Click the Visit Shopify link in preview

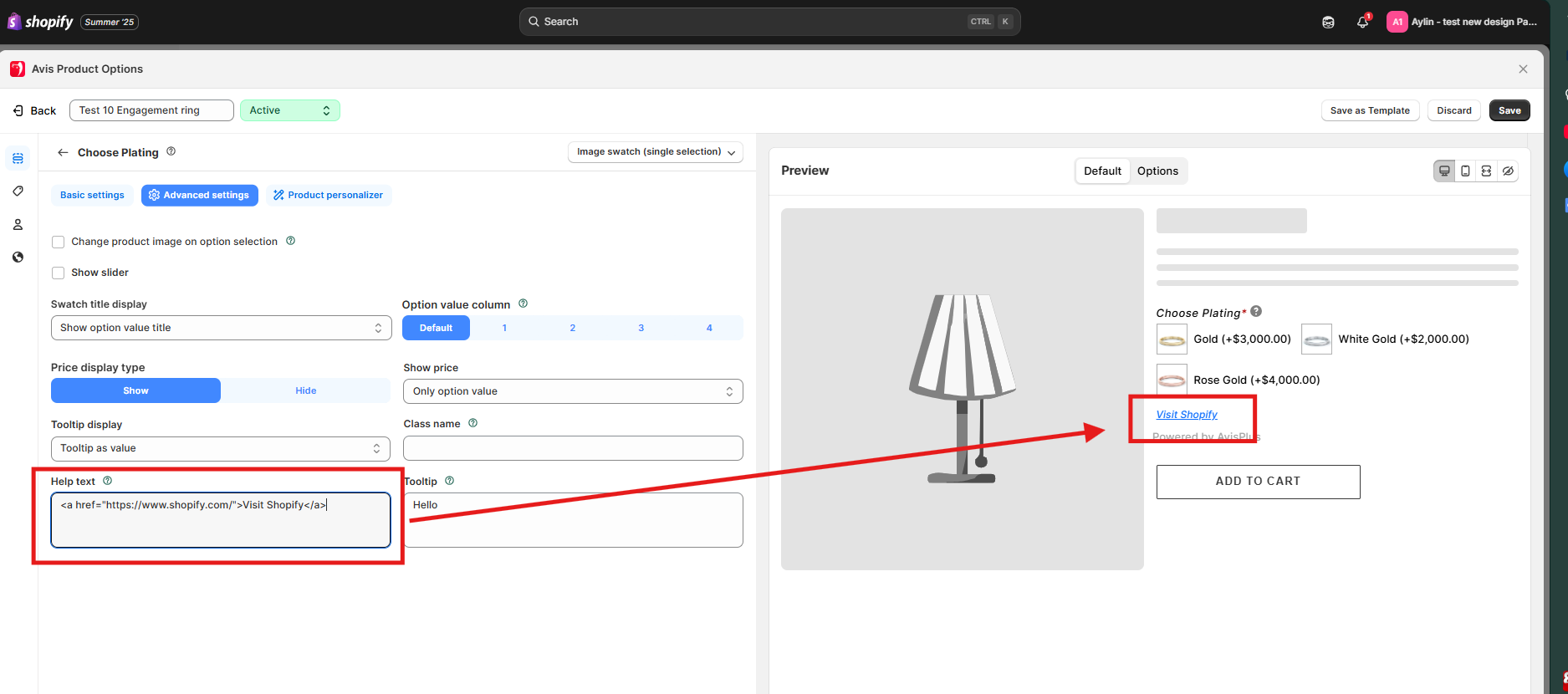point(1186,415)
